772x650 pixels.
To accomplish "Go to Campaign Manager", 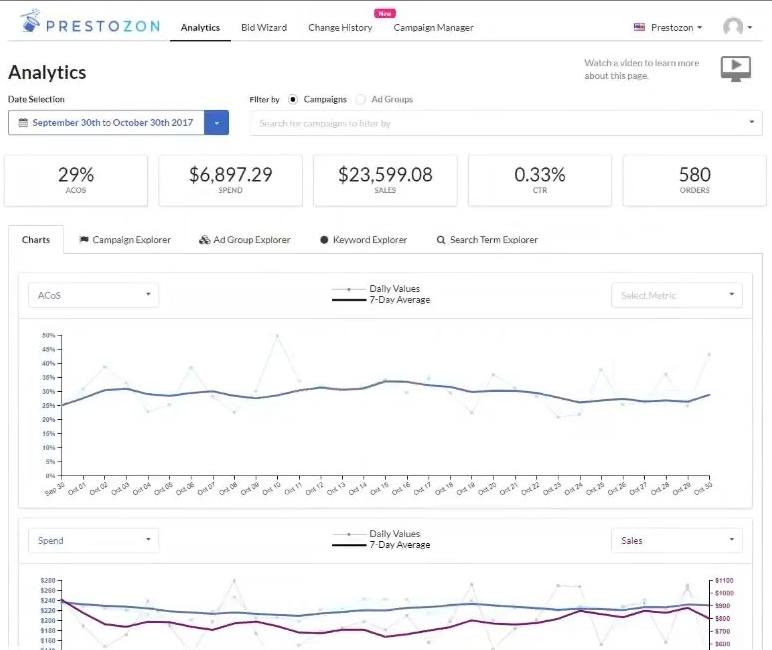I will pos(433,27).
